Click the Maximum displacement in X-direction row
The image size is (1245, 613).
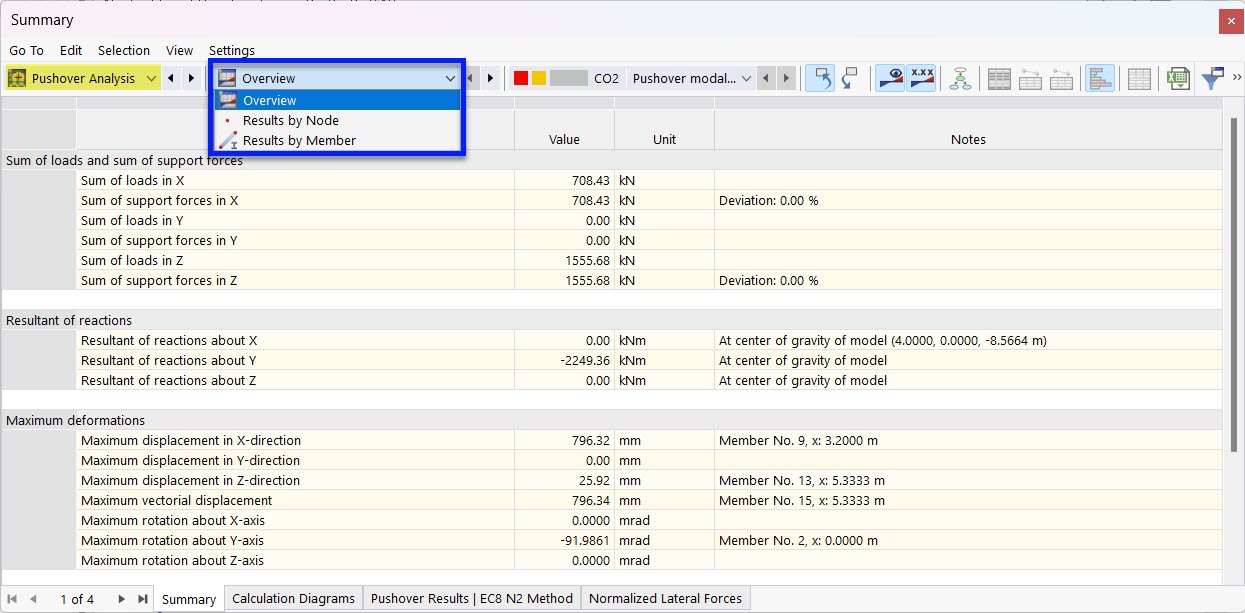[300, 440]
